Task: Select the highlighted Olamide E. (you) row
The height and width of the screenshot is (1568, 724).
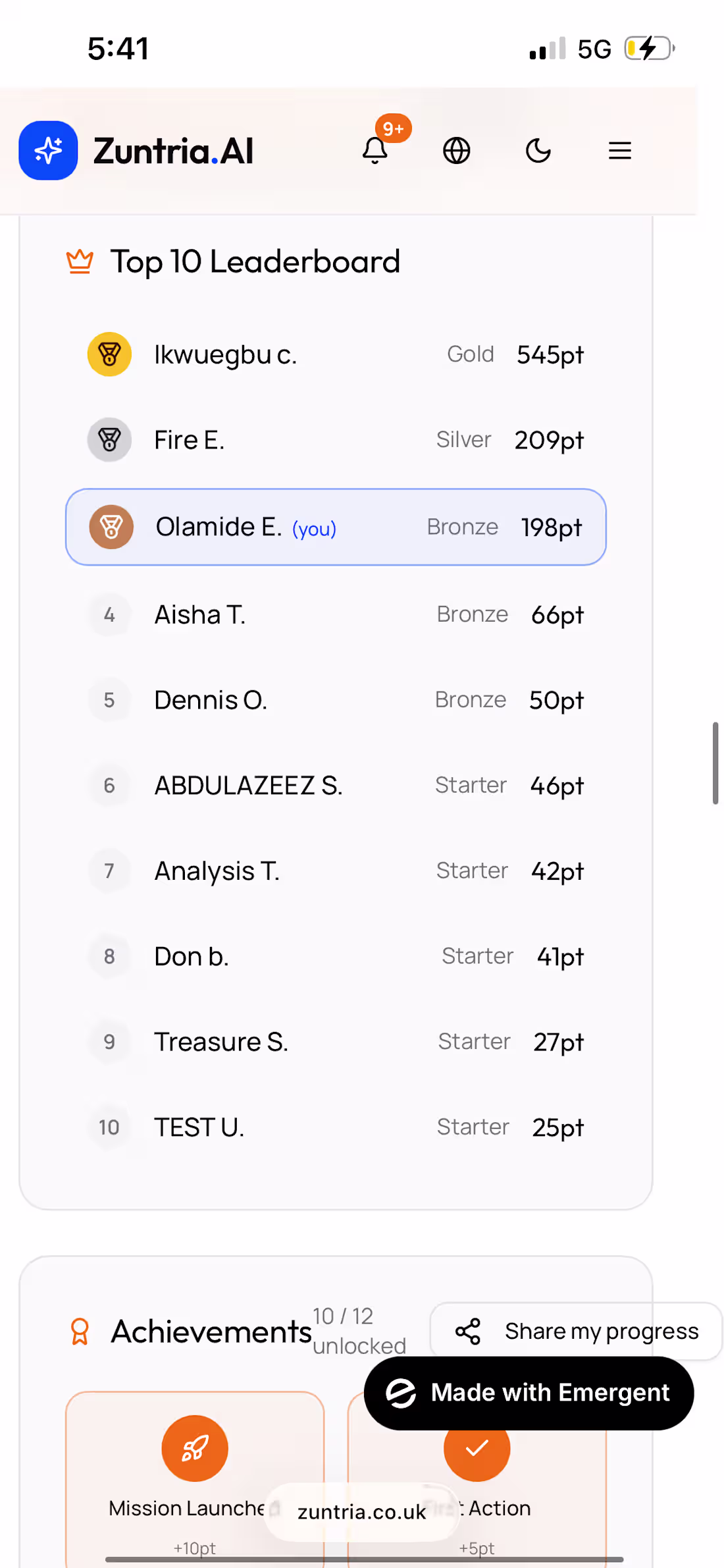Action: click(x=336, y=527)
